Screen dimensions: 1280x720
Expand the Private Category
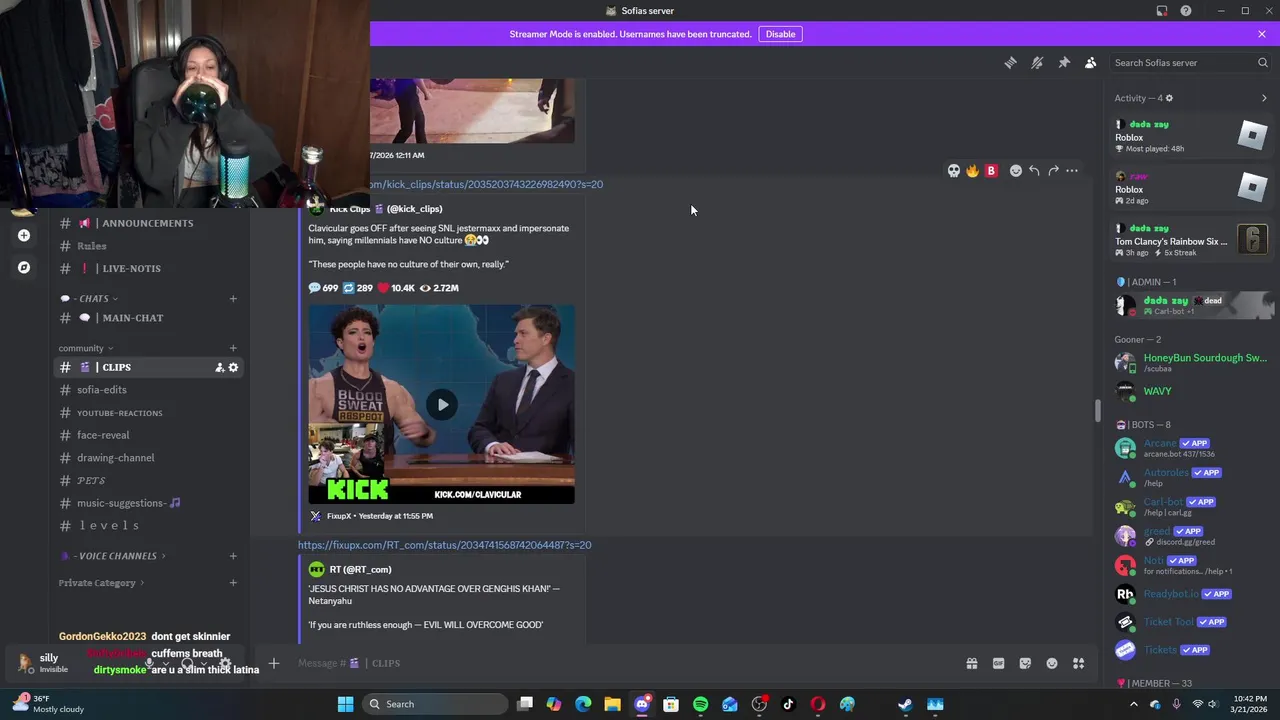click(x=101, y=583)
